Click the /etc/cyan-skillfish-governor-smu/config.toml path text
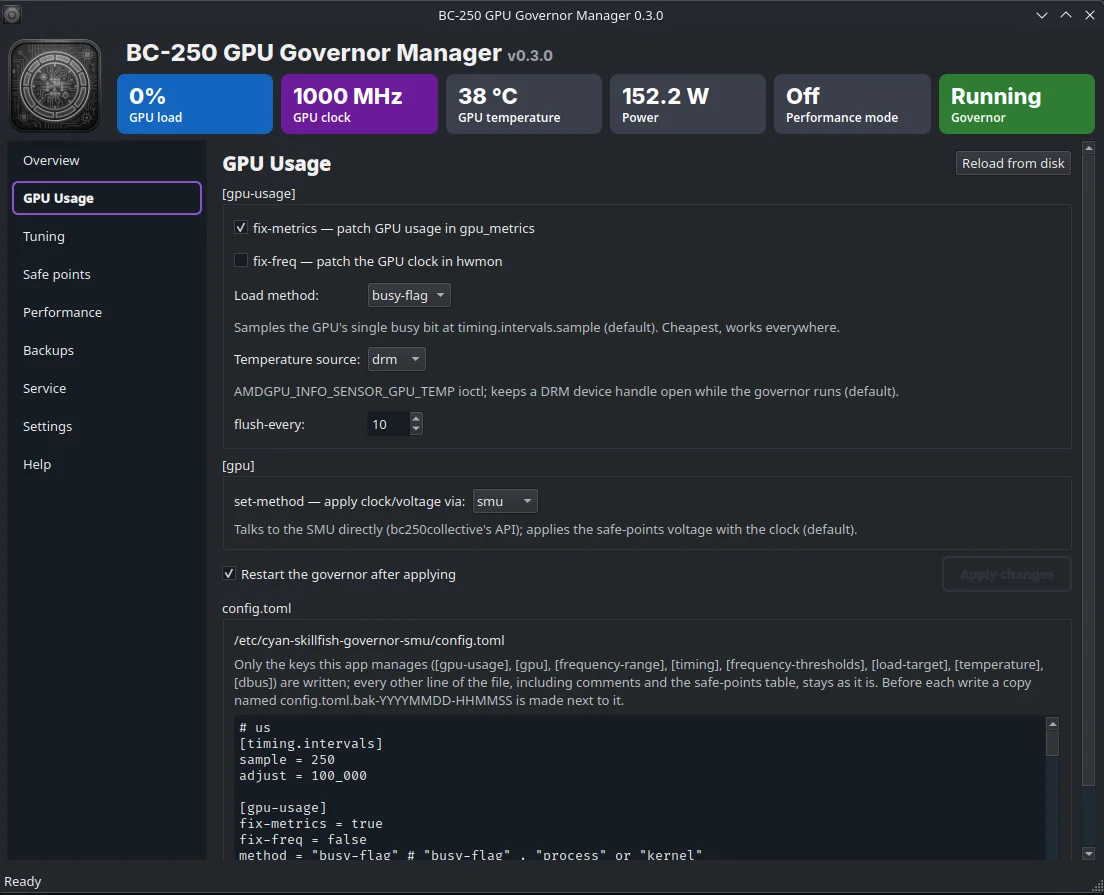Screen dimensions: 1104x895 (369, 640)
